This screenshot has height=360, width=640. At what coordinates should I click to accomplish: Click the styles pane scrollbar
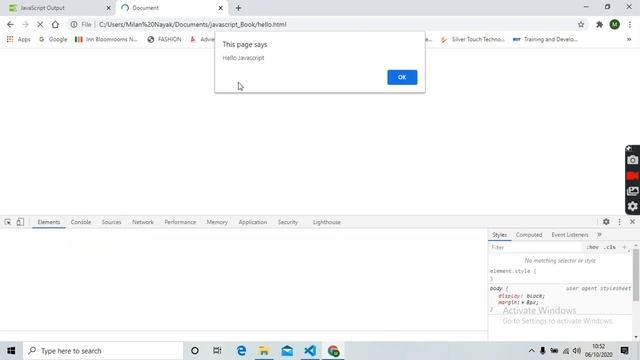pos(636,275)
